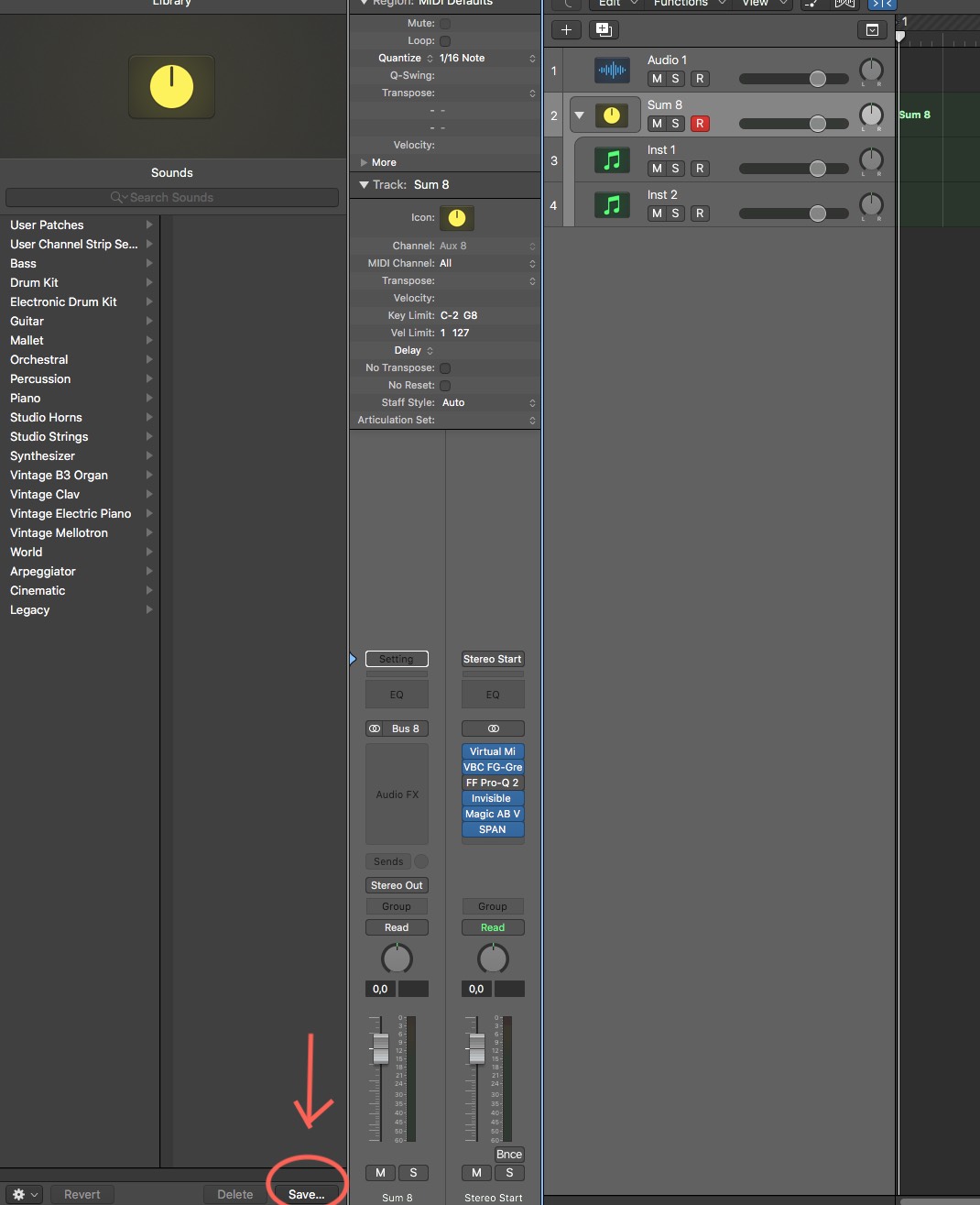Image resolution: width=980 pixels, height=1205 pixels.
Task: Click the Stereo Start channel strip volume fader
Action: coord(477,1049)
